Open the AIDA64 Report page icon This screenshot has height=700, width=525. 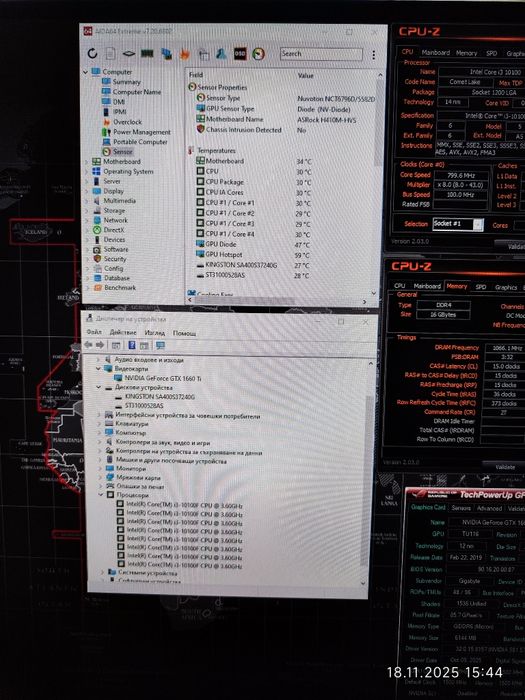click(111, 54)
